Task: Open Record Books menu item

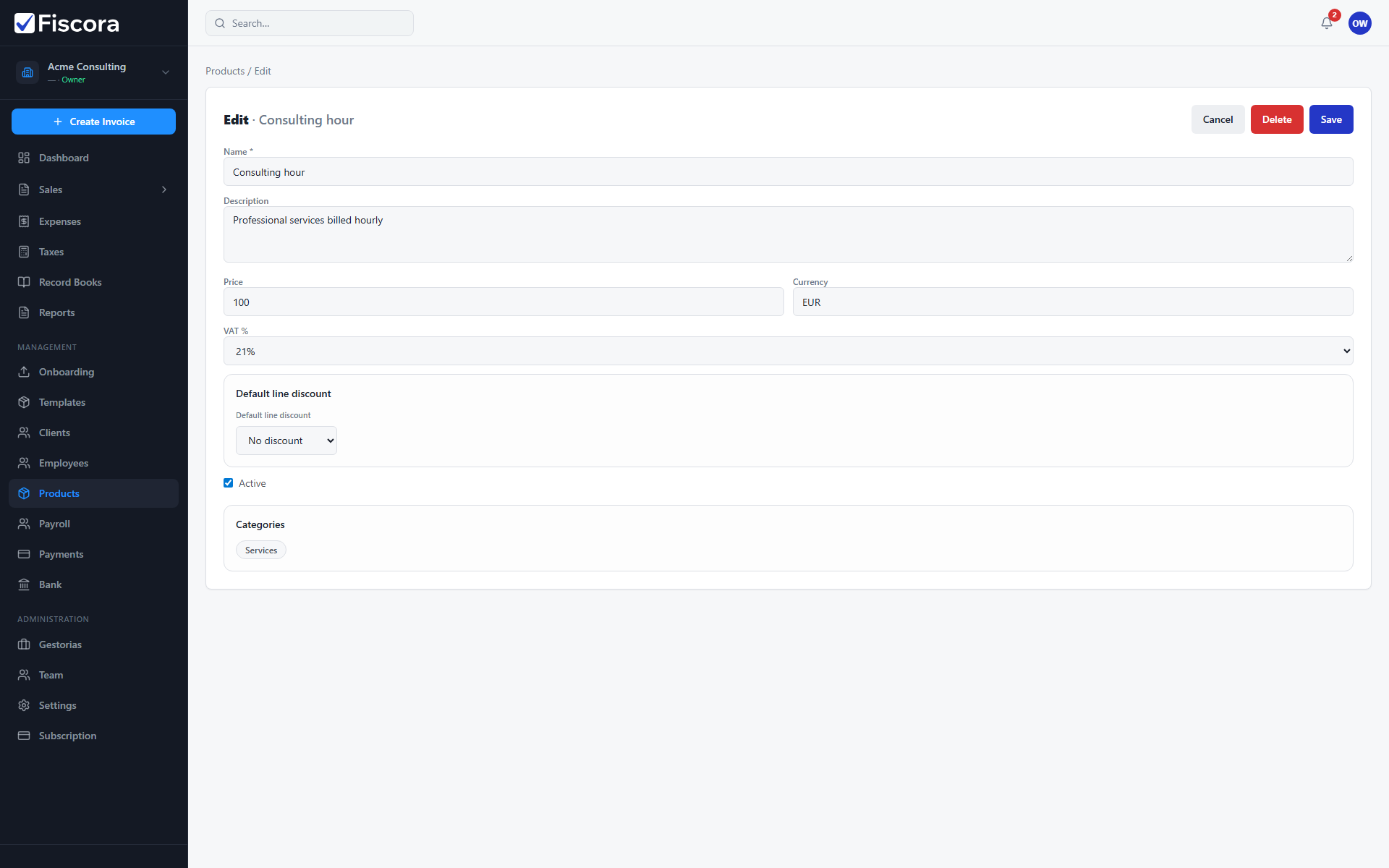Action: (x=93, y=282)
